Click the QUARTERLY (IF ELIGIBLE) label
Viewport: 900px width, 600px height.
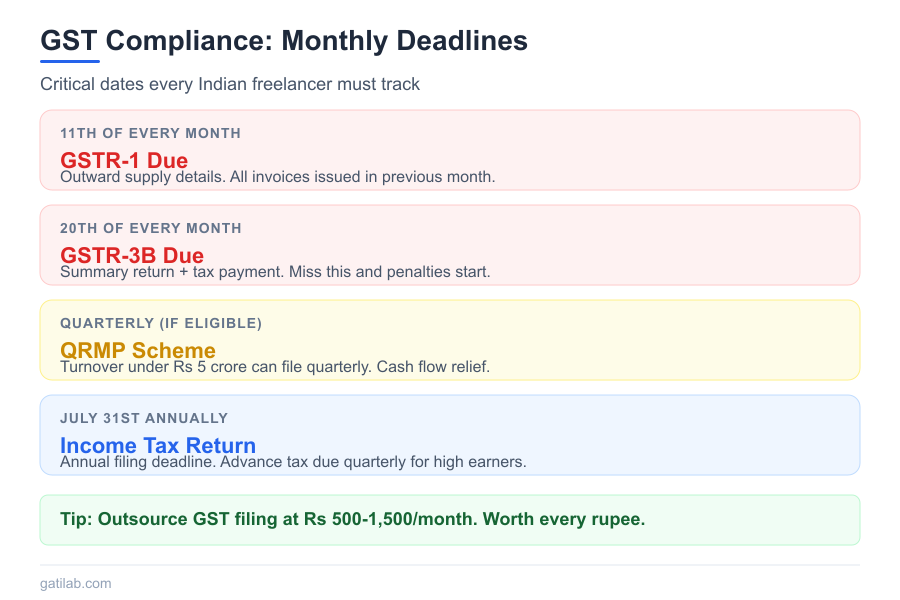(161, 323)
